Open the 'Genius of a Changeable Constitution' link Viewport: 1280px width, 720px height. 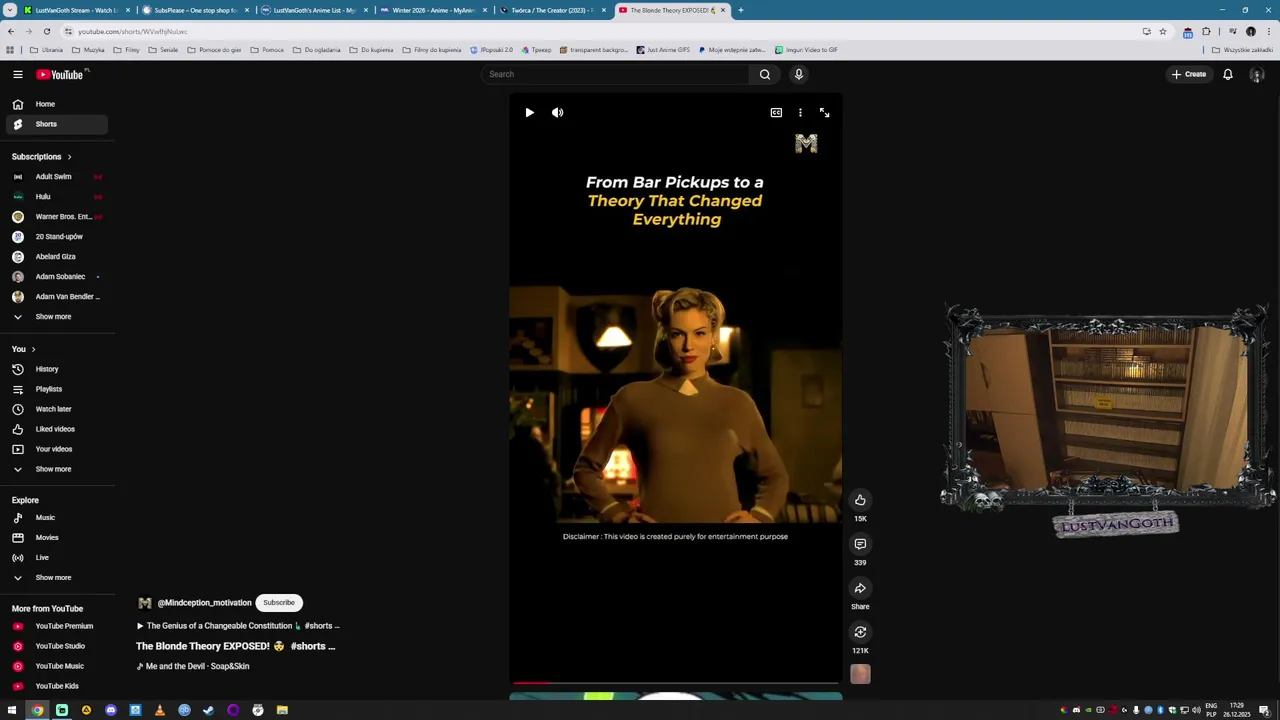(x=238, y=626)
